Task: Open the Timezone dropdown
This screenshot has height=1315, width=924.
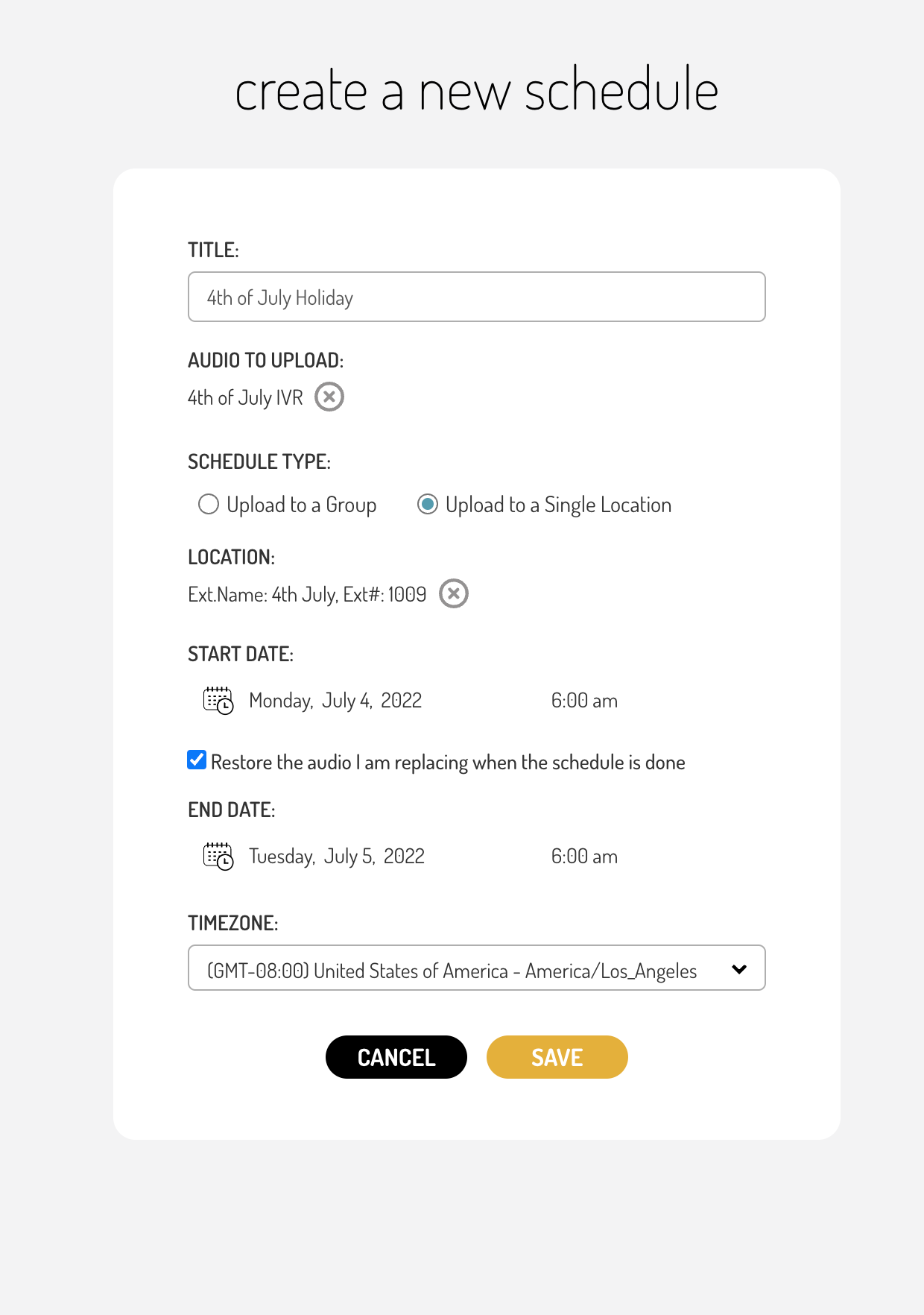Action: click(477, 968)
